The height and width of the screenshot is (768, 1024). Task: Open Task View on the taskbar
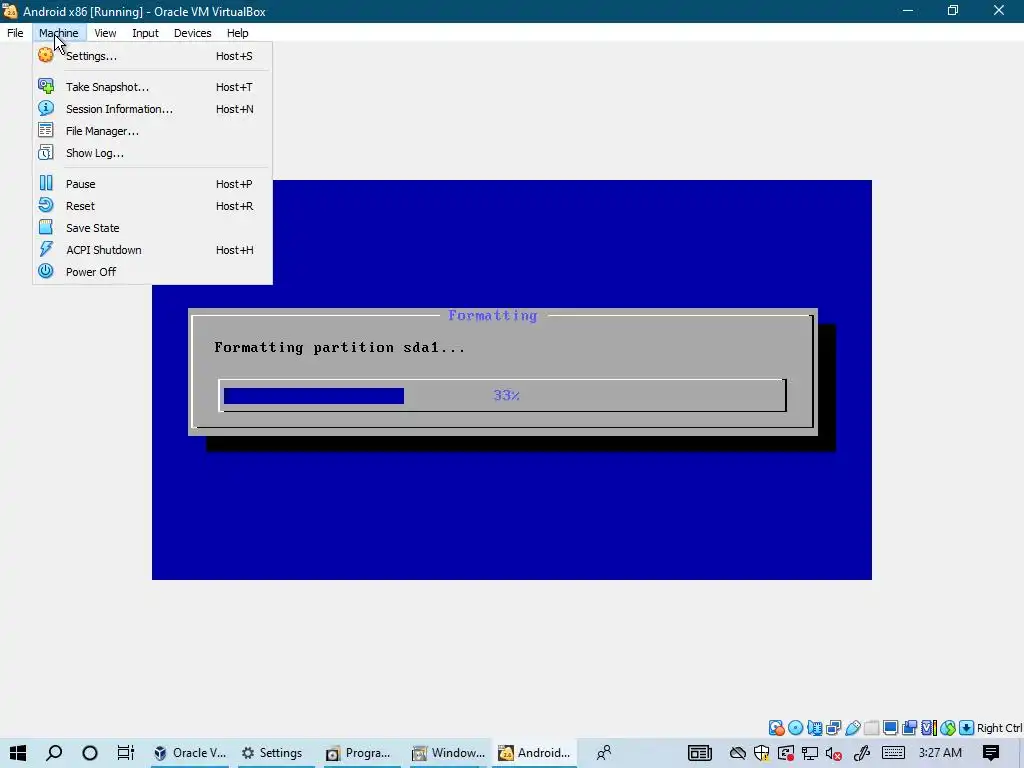125,753
